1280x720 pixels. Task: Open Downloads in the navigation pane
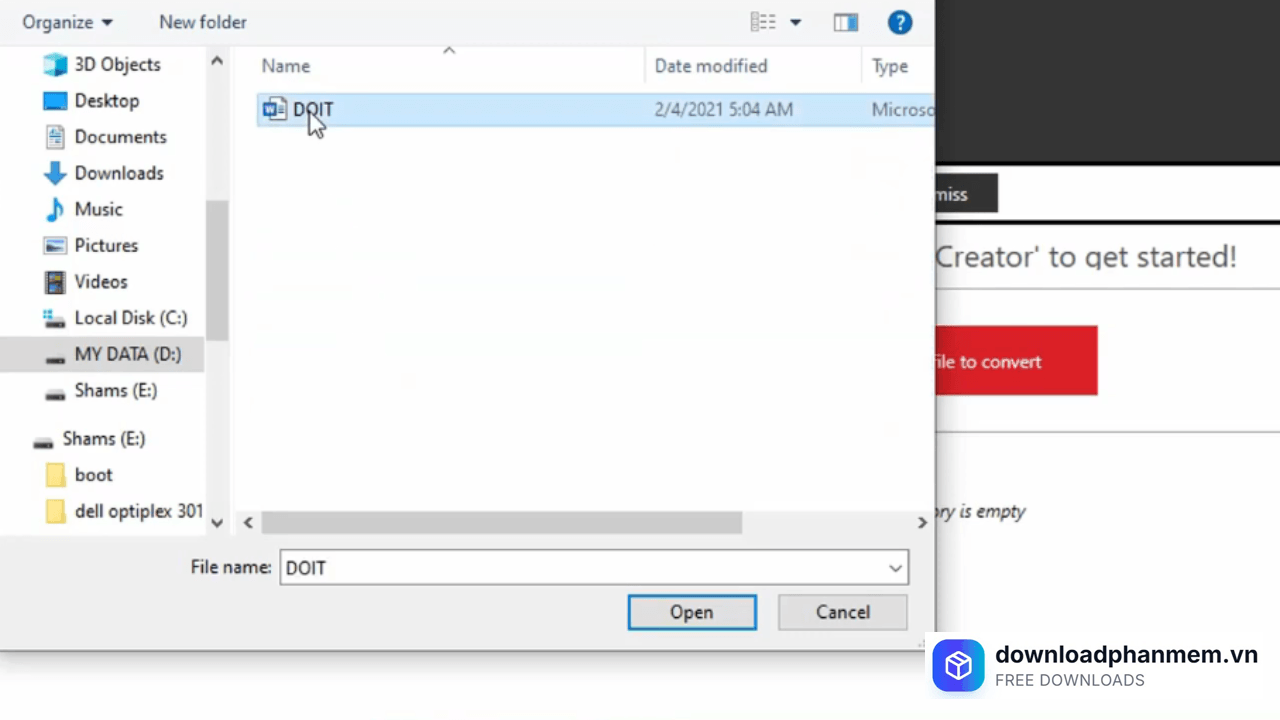[x=118, y=173]
